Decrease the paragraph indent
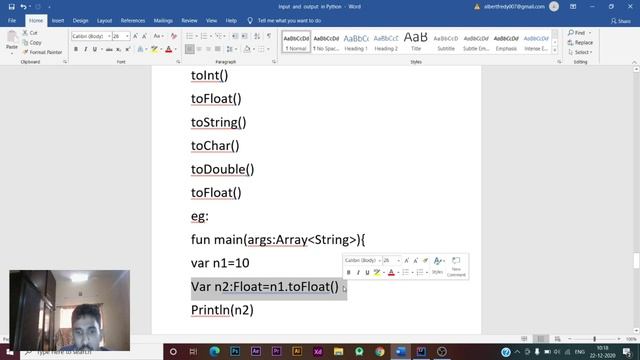Screen dimensions: 640x360 (x=235, y=36)
